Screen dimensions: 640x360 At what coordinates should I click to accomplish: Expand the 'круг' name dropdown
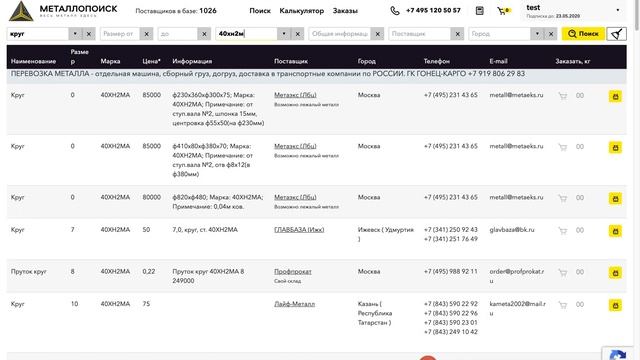pyautogui.click(x=75, y=34)
